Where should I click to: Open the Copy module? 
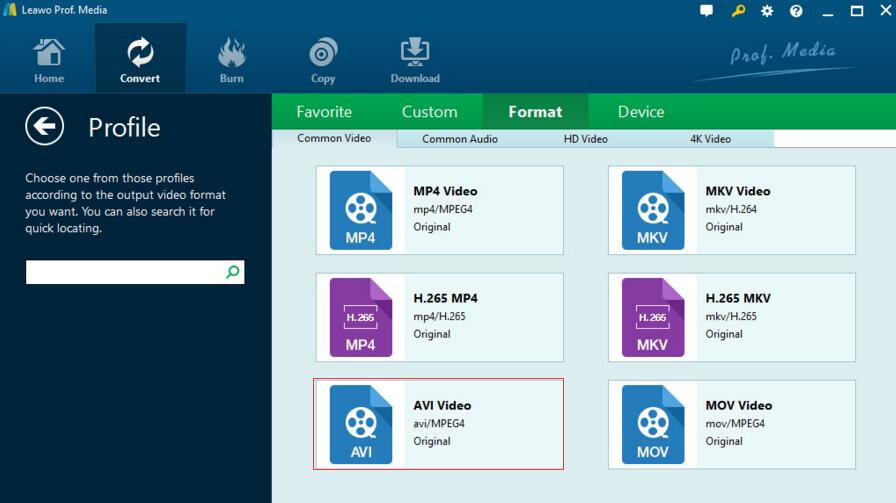coord(323,60)
